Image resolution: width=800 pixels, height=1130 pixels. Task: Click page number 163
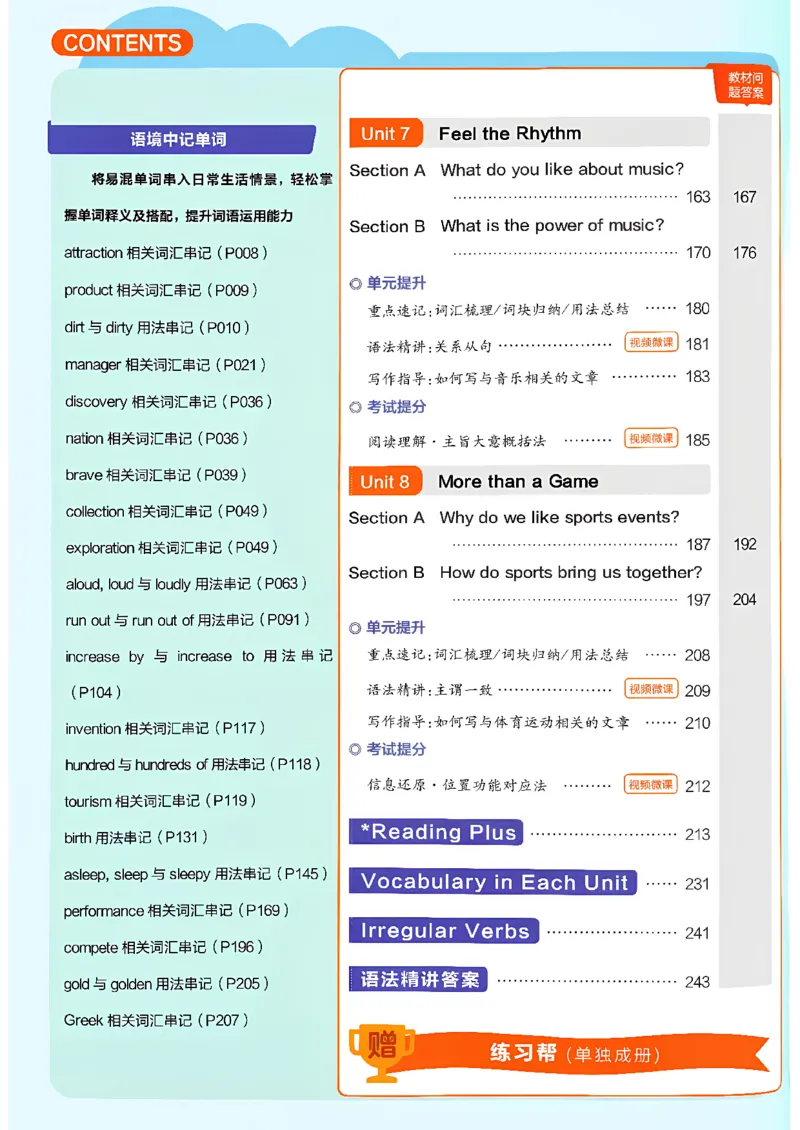coord(698,197)
